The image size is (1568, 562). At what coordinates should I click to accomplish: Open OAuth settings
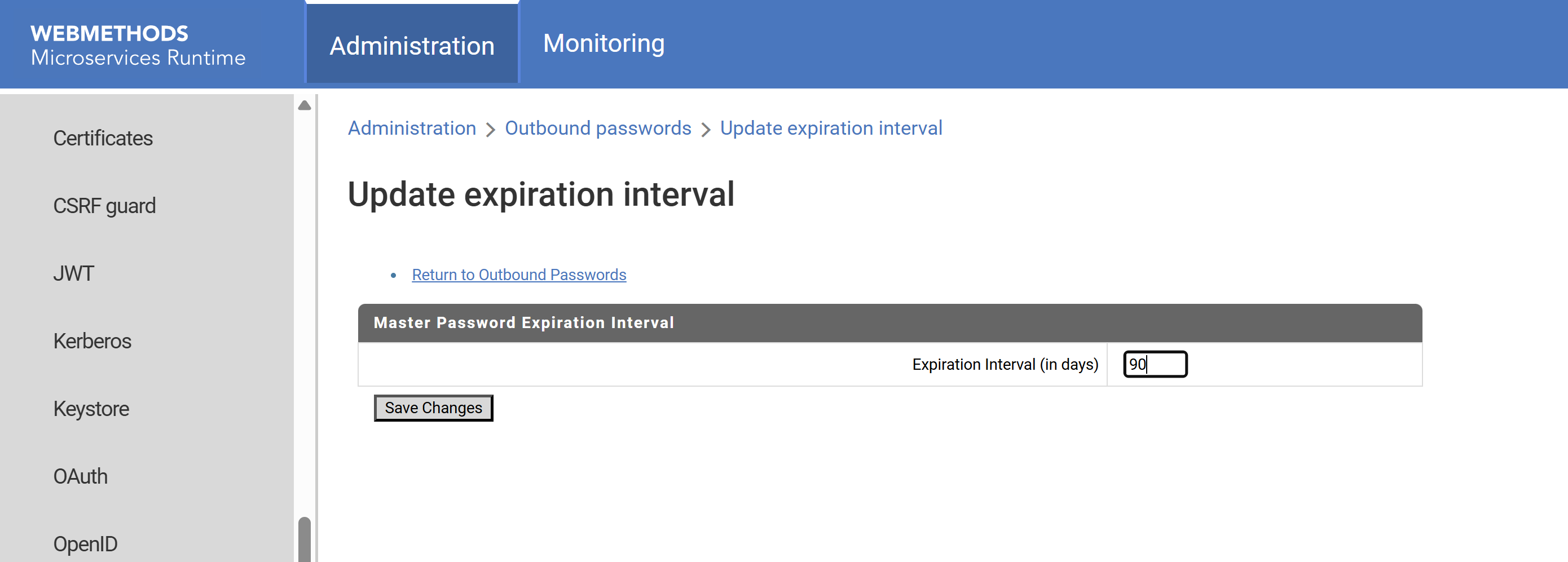(80, 476)
